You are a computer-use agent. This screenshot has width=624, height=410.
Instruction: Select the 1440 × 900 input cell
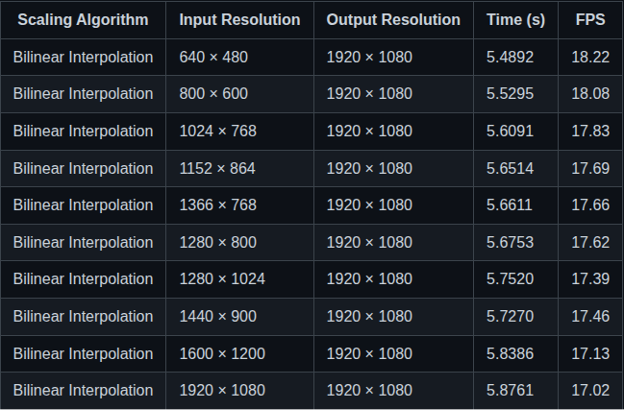pos(218,316)
